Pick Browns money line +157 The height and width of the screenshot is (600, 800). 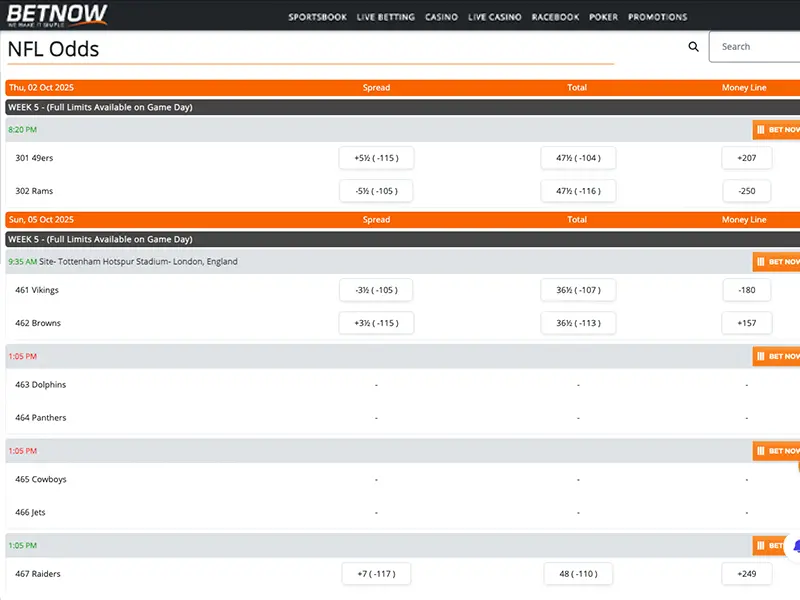(x=746, y=323)
